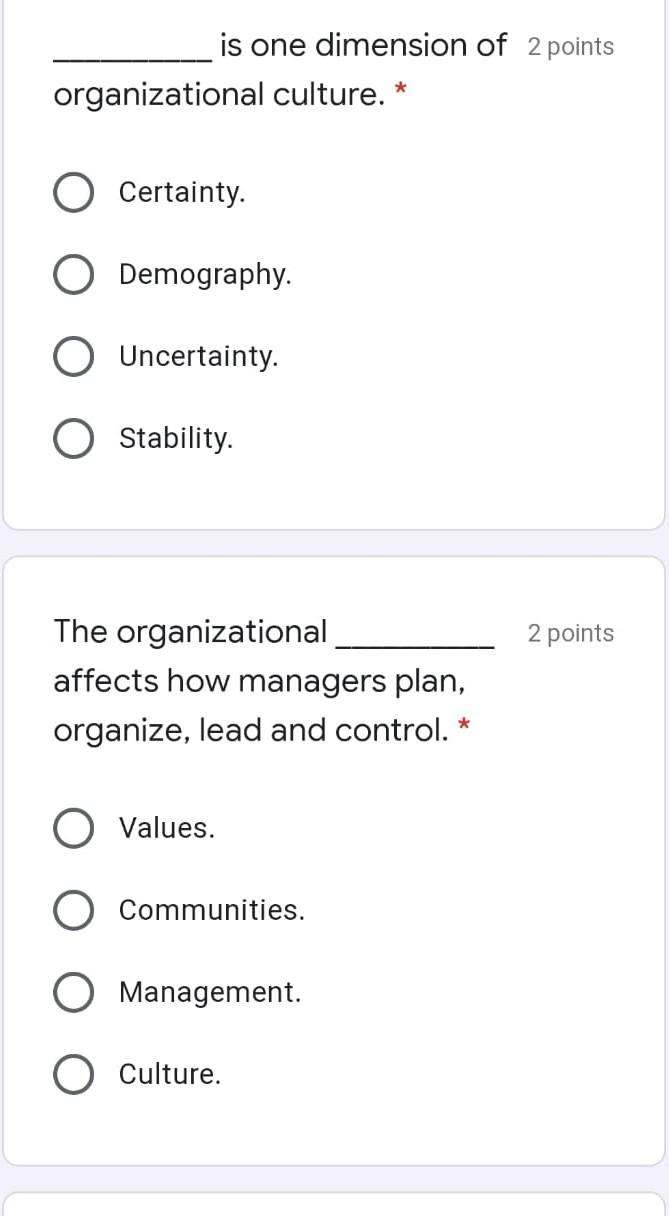Tap the "Uncertainty." option label text
Image resolution: width=669 pixels, height=1216 pixels.
198,356
